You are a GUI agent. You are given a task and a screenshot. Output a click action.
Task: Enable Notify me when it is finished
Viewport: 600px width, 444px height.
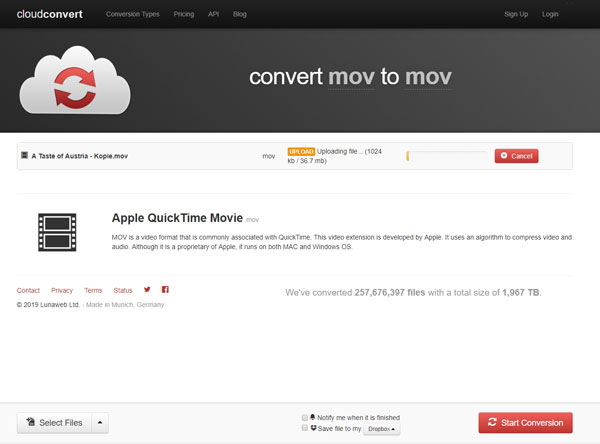(305, 417)
